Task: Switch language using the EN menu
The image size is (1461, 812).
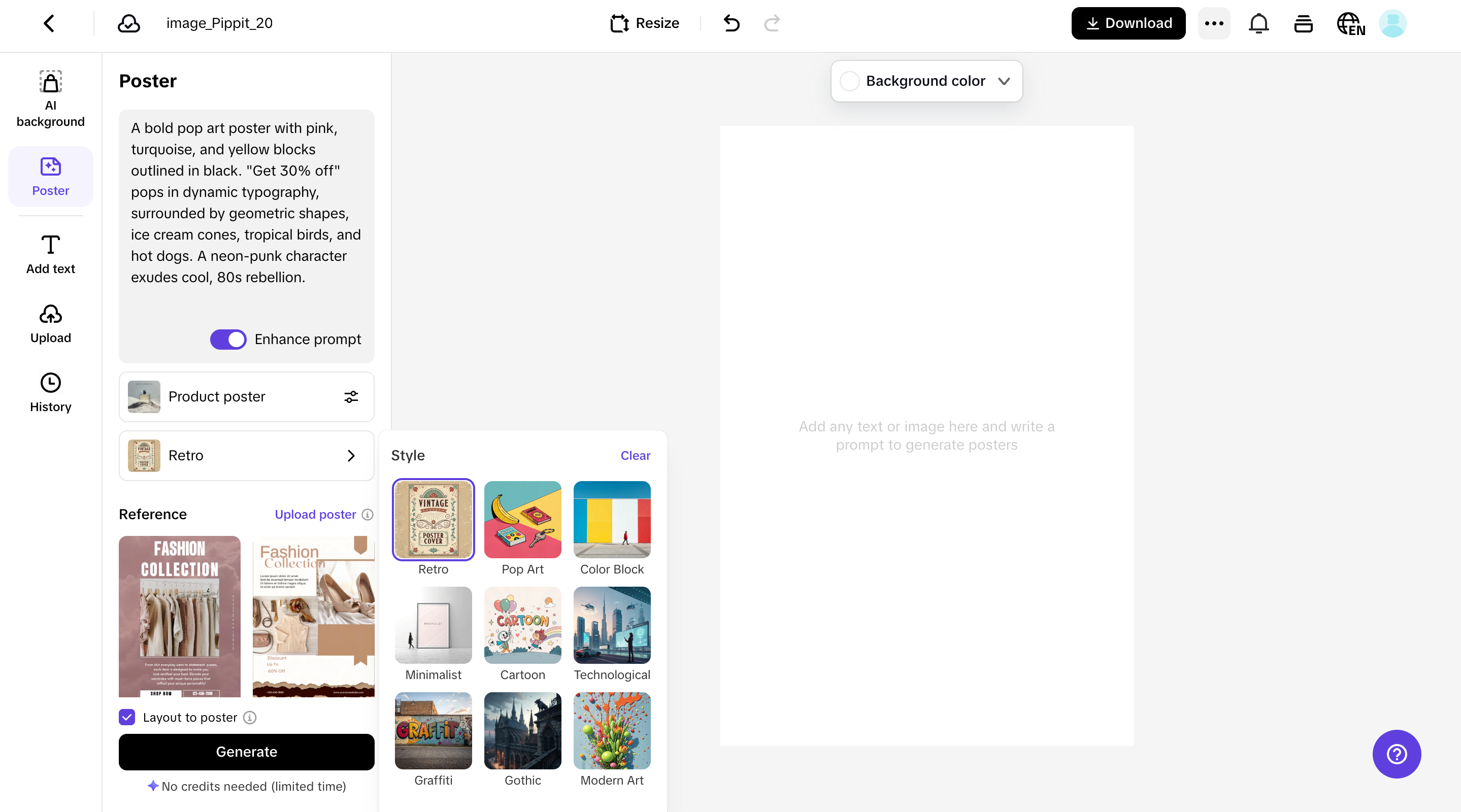Action: pos(1350,23)
